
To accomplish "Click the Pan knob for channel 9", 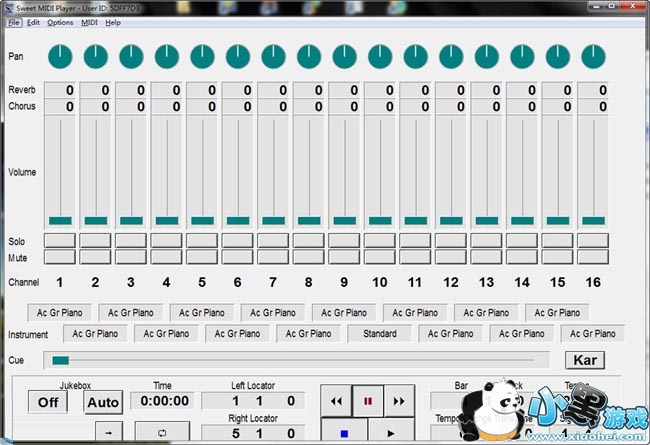I will pos(344,57).
